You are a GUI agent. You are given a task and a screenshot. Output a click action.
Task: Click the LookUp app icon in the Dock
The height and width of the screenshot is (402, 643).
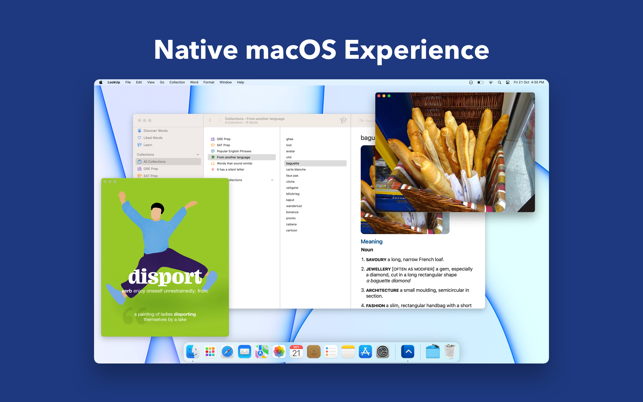click(408, 352)
